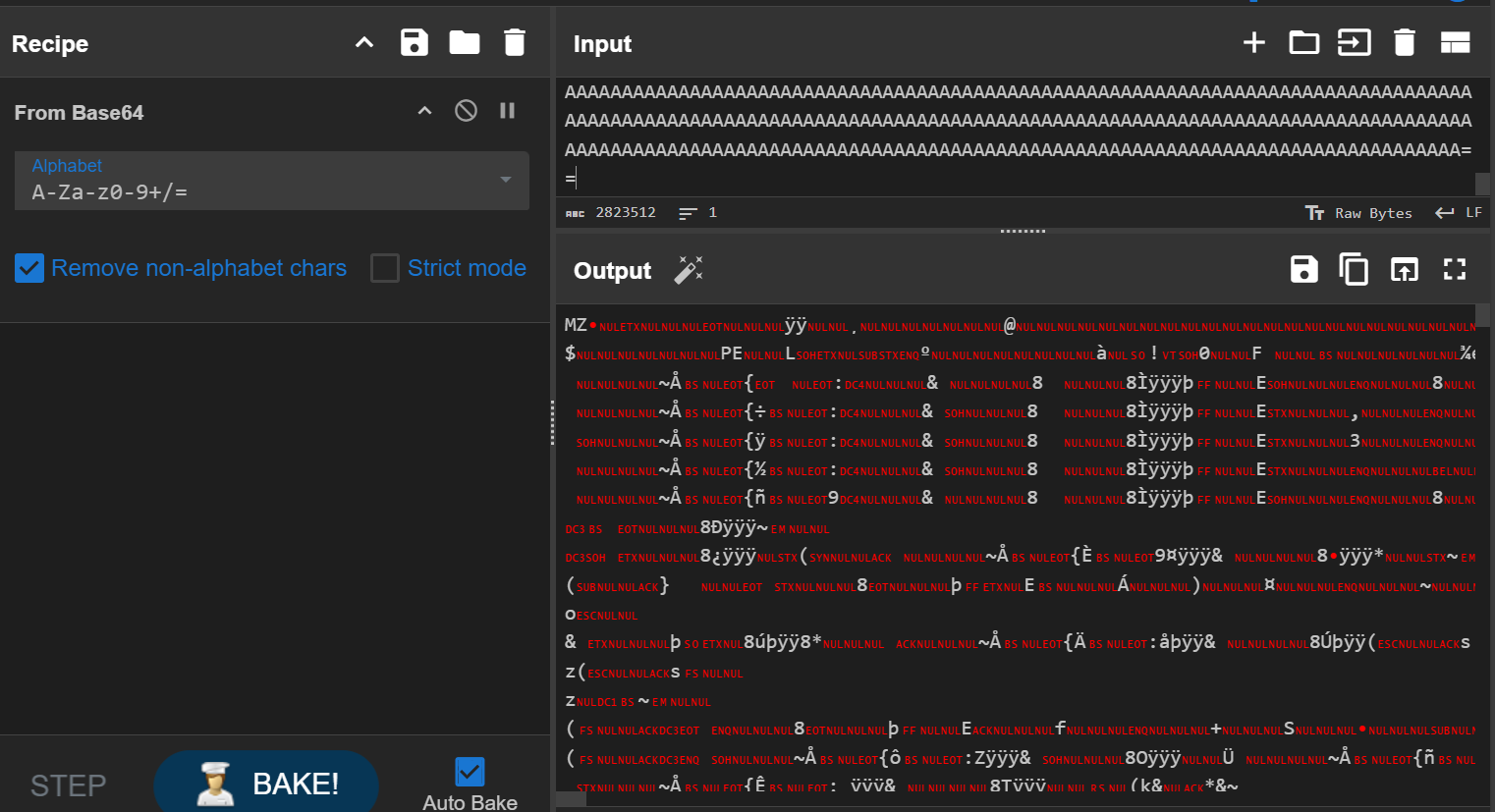Disable the From Base64 operation

467,111
